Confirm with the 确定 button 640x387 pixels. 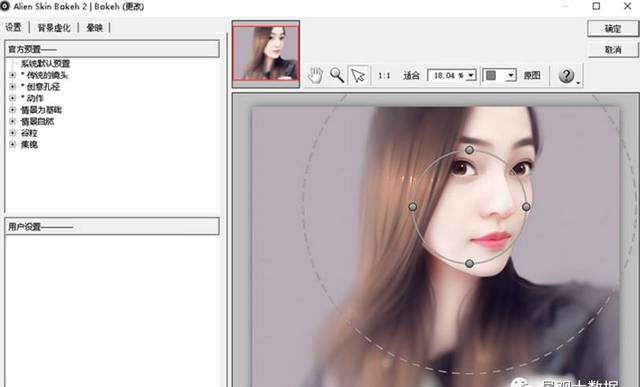point(613,29)
